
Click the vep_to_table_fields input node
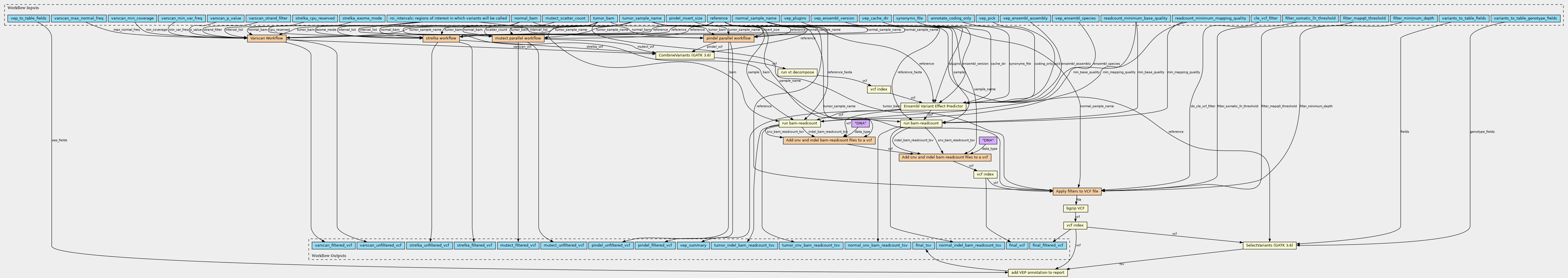coord(29,18)
